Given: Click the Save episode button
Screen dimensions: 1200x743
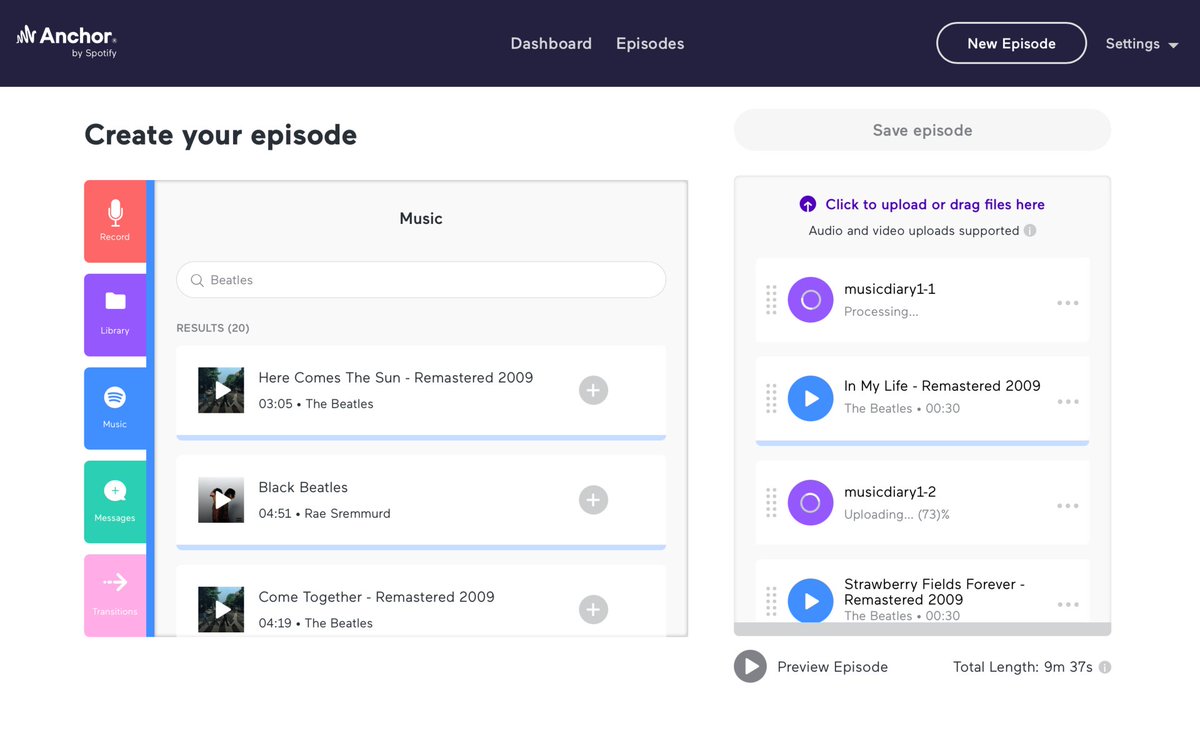Looking at the screenshot, I should pyautogui.click(x=922, y=130).
